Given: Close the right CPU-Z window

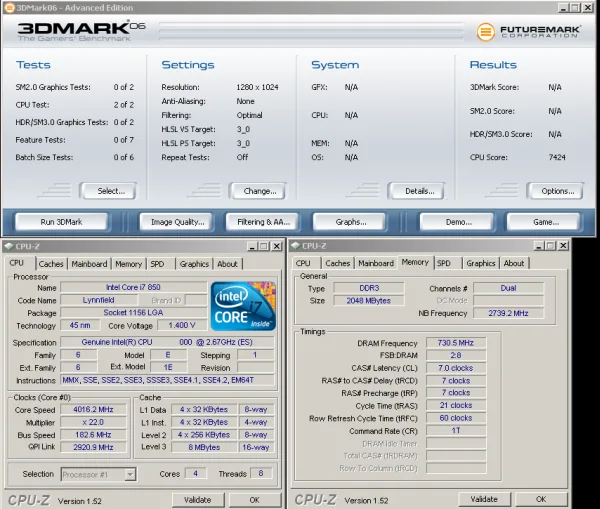Looking at the screenshot, I should coord(563,246).
